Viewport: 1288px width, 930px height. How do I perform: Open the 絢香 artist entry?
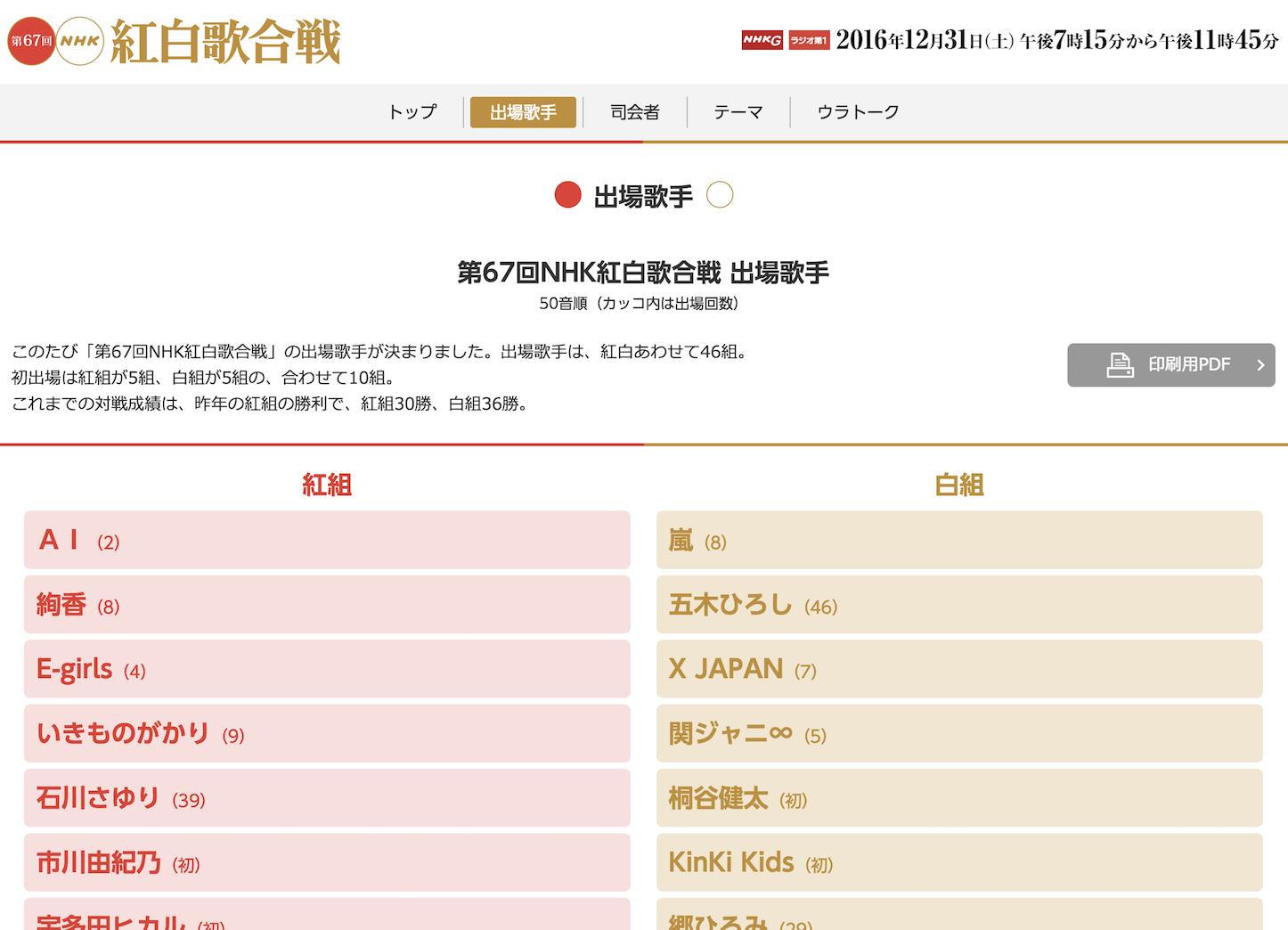[x=326, y=605]
